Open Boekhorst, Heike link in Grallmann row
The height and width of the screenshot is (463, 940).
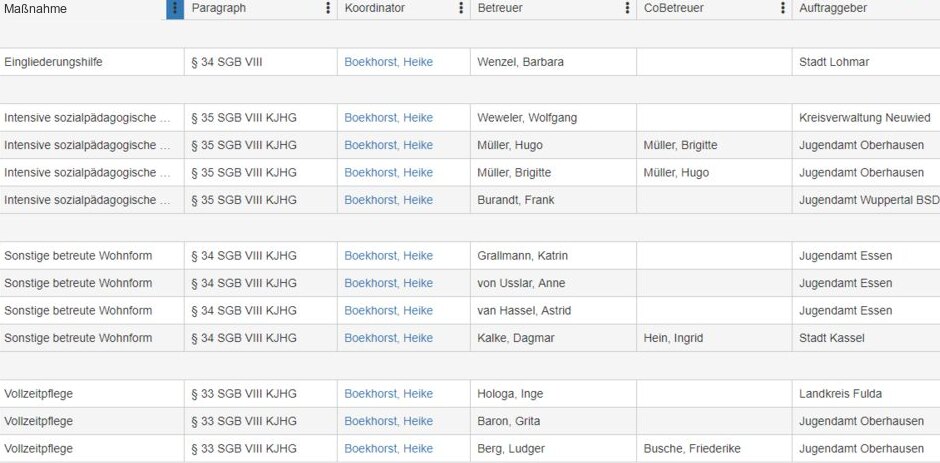point(388,256)
